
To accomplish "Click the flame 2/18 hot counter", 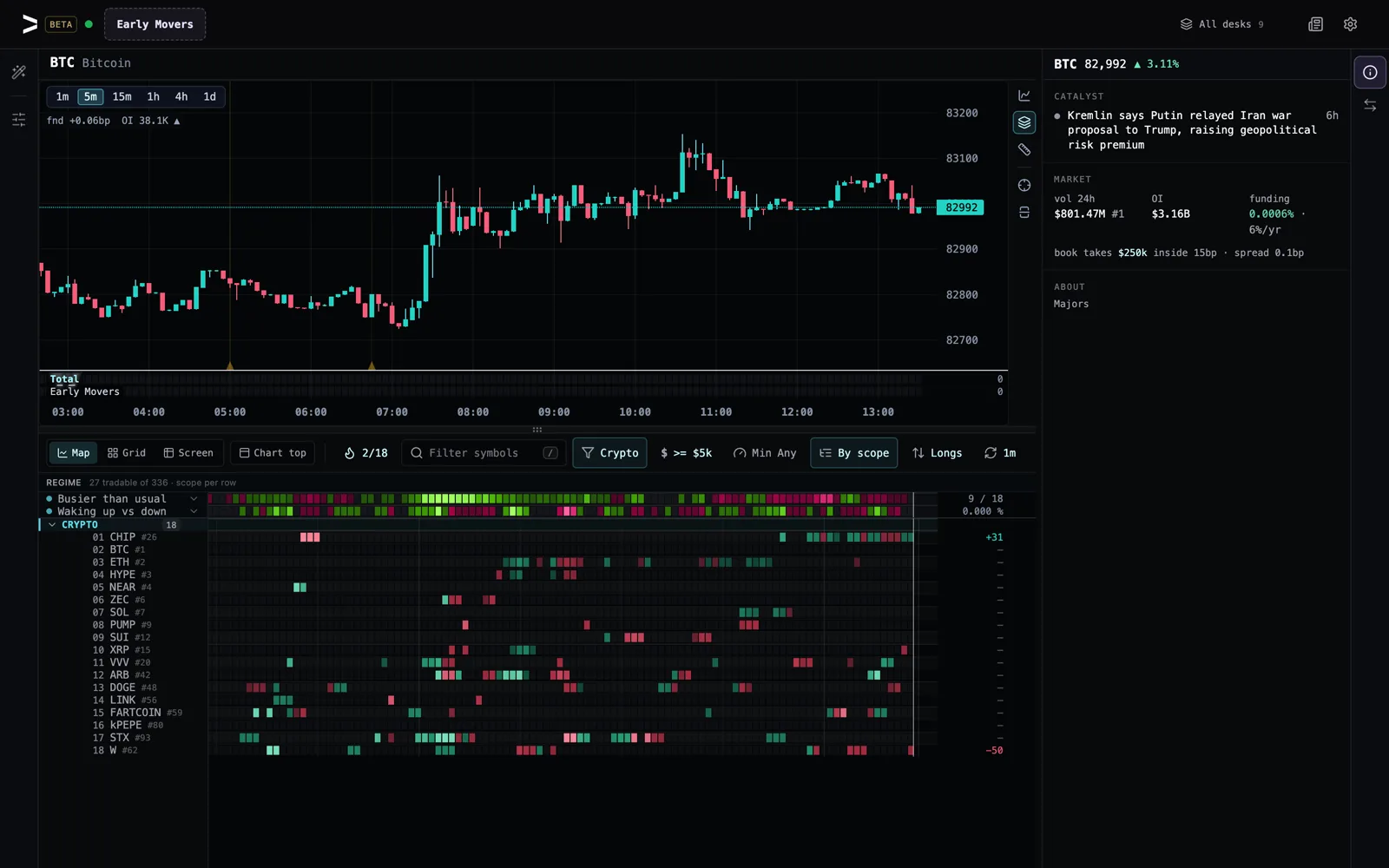I will click(365, 453).
